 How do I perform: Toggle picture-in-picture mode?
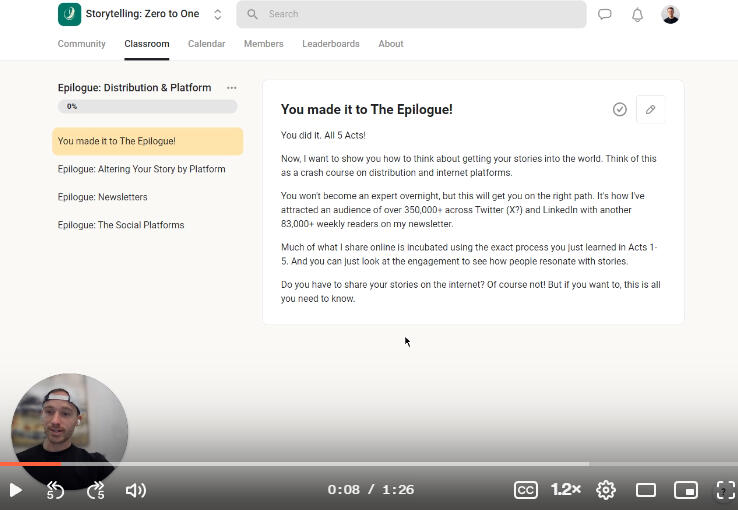coord(685,489)
